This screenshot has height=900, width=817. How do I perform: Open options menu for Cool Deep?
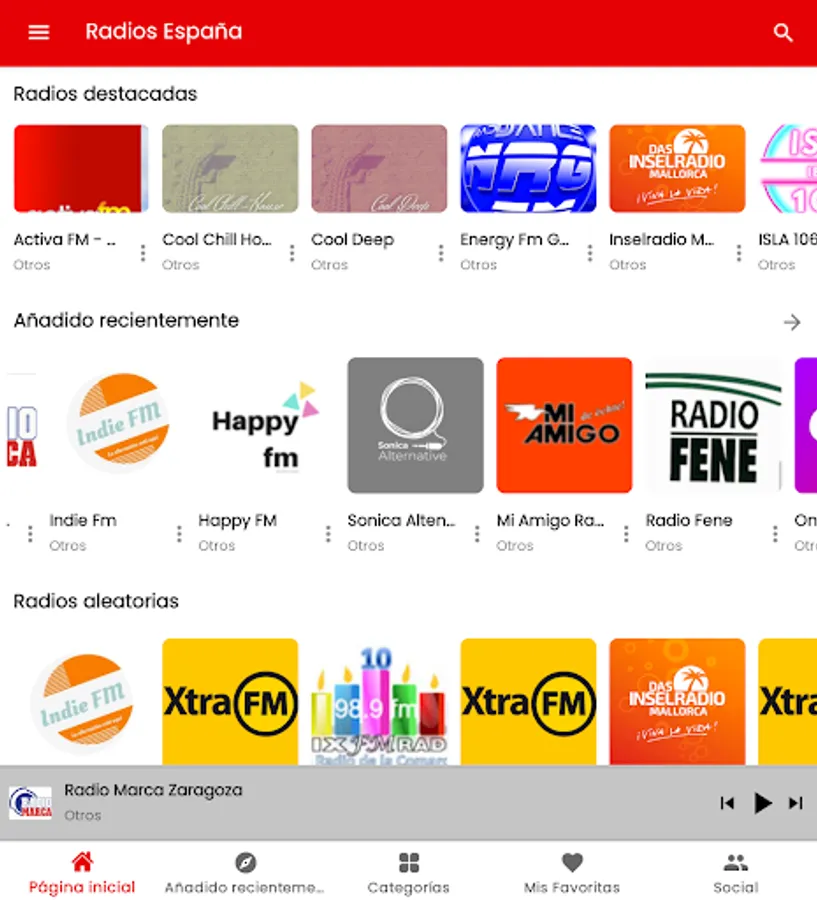coord(441,253)
